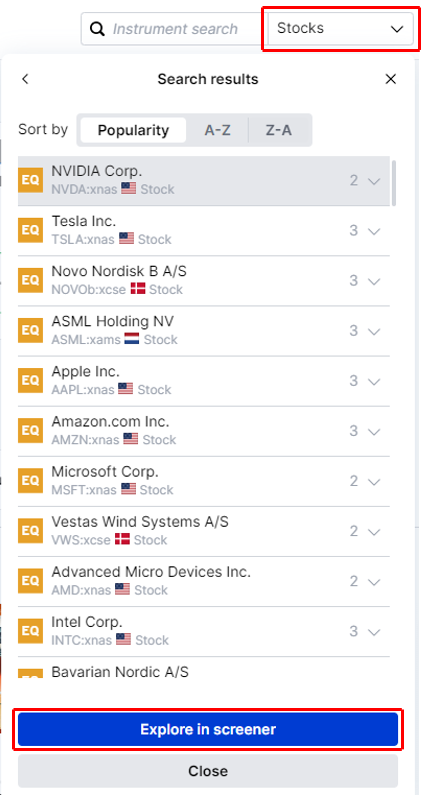Click the EQ badge next to Tesla Inc.

[31, 230]
